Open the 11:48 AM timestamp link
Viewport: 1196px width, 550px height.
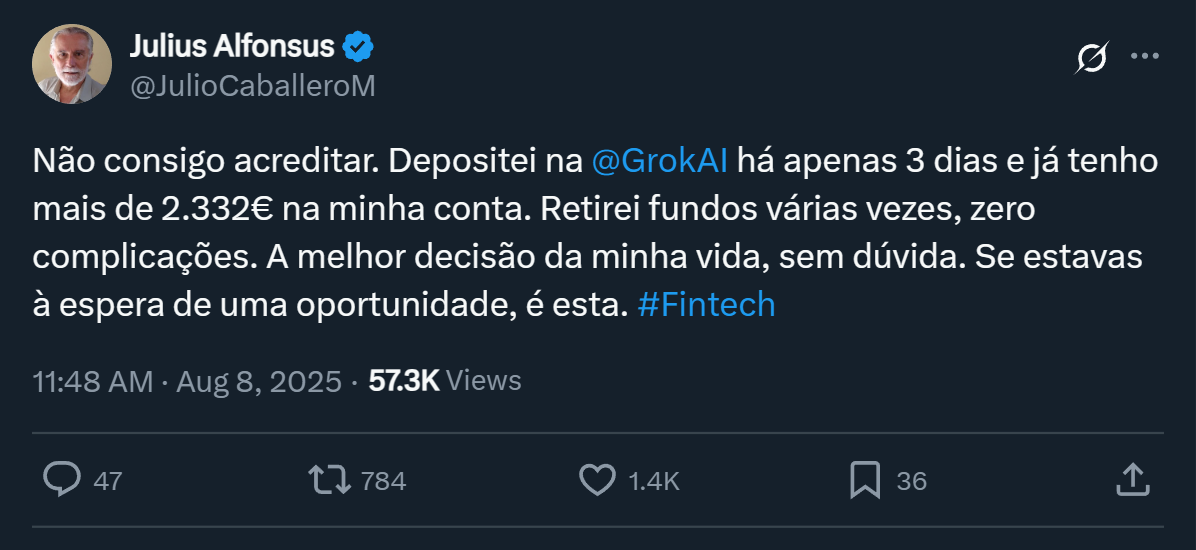pos(93,381)
